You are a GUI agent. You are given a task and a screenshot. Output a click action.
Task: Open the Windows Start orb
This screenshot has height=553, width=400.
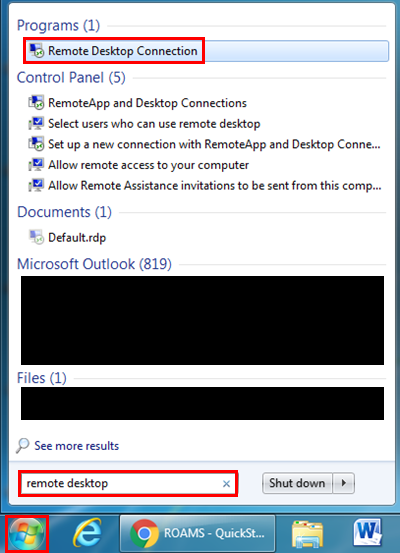coord(27,533)
